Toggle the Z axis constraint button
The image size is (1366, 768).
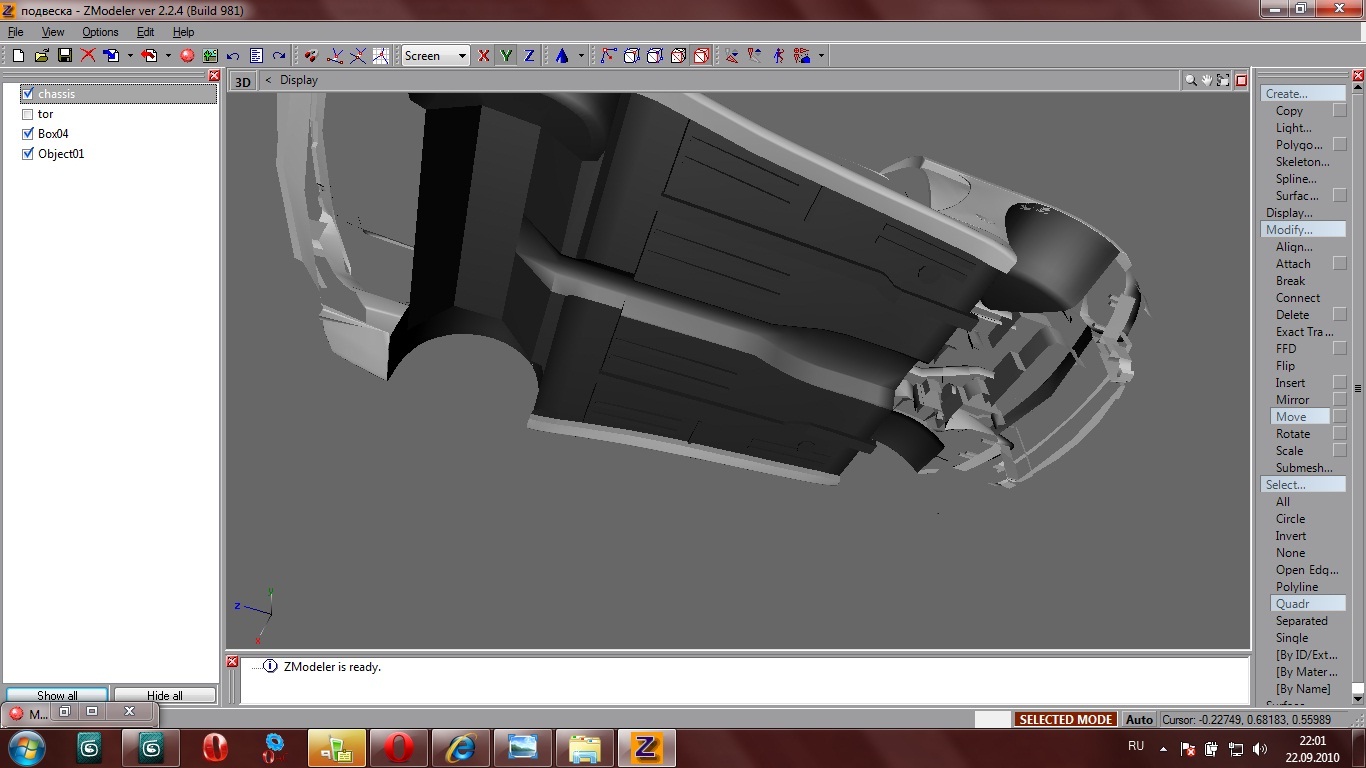[529, 56]
